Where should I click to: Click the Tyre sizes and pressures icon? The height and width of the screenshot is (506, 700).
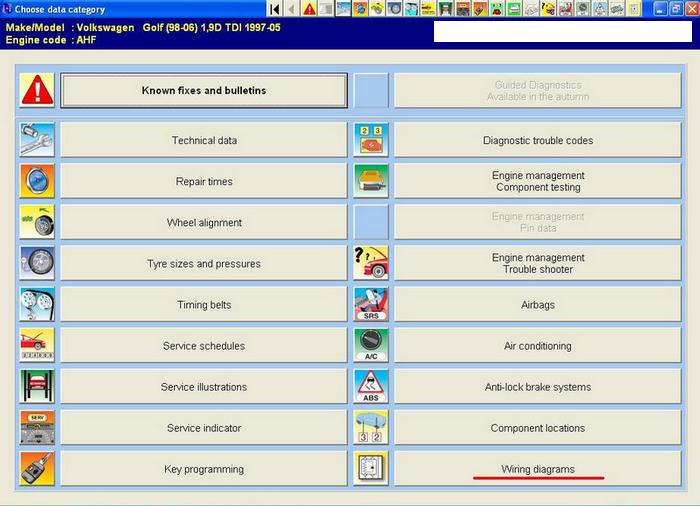37,264
